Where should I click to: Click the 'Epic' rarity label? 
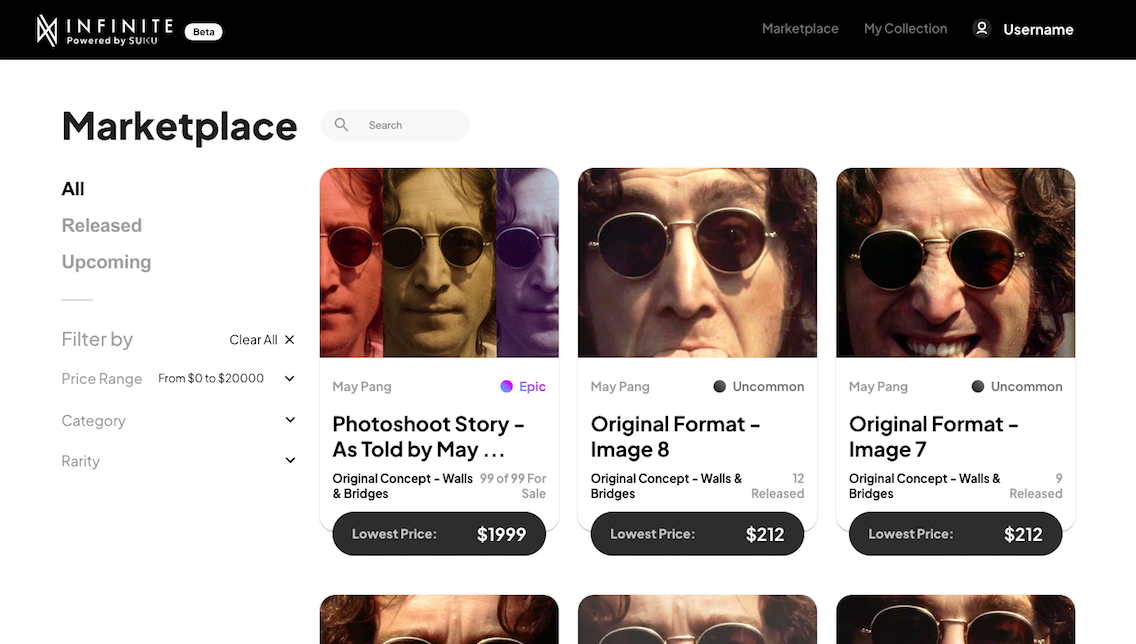coord(532,387)
